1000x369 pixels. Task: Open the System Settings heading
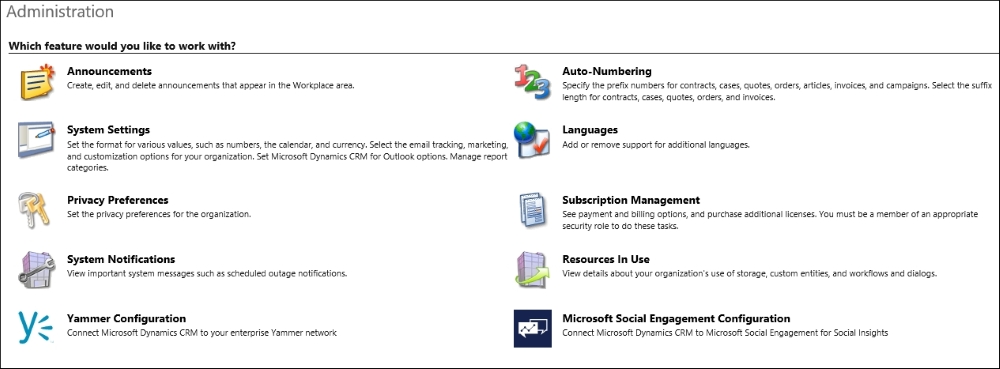pyautogui.click(x=108, y=129)
